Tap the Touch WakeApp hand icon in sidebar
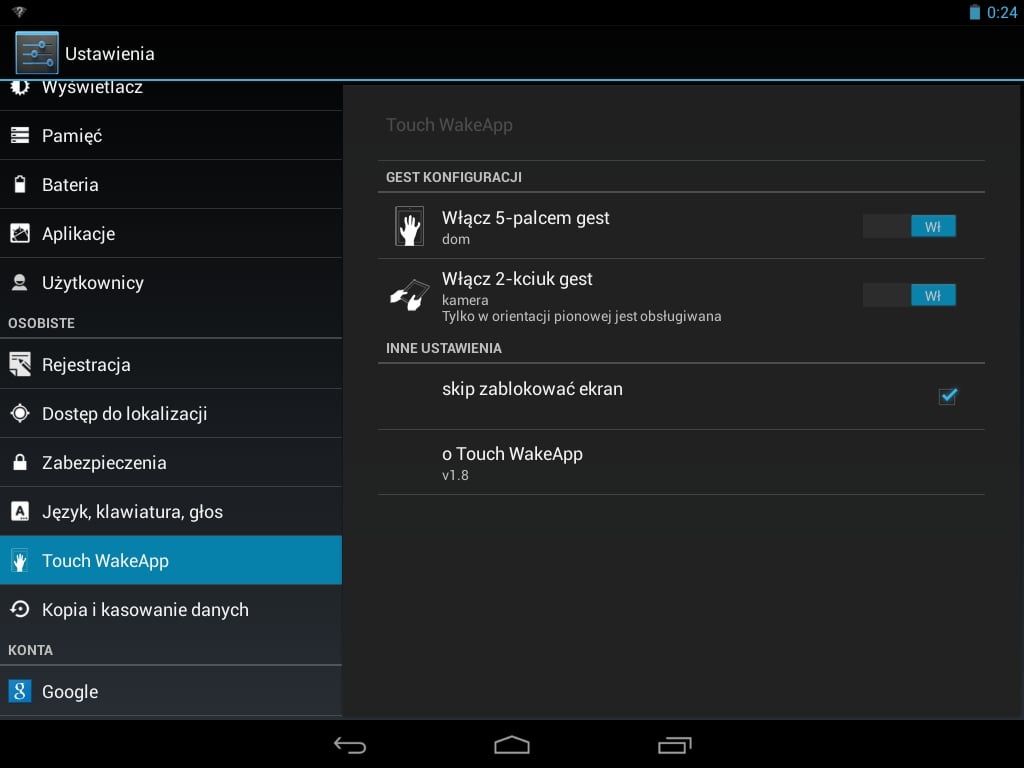This screenshot has height=768, width=1024. click(x=20, y=560)
